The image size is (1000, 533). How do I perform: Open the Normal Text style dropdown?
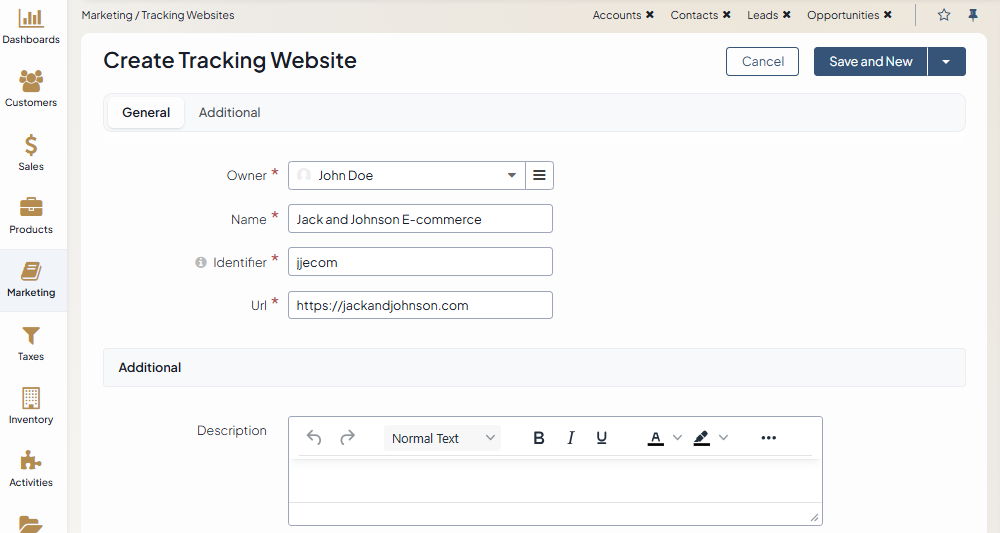pyautogui.click(x=442, y=438)
